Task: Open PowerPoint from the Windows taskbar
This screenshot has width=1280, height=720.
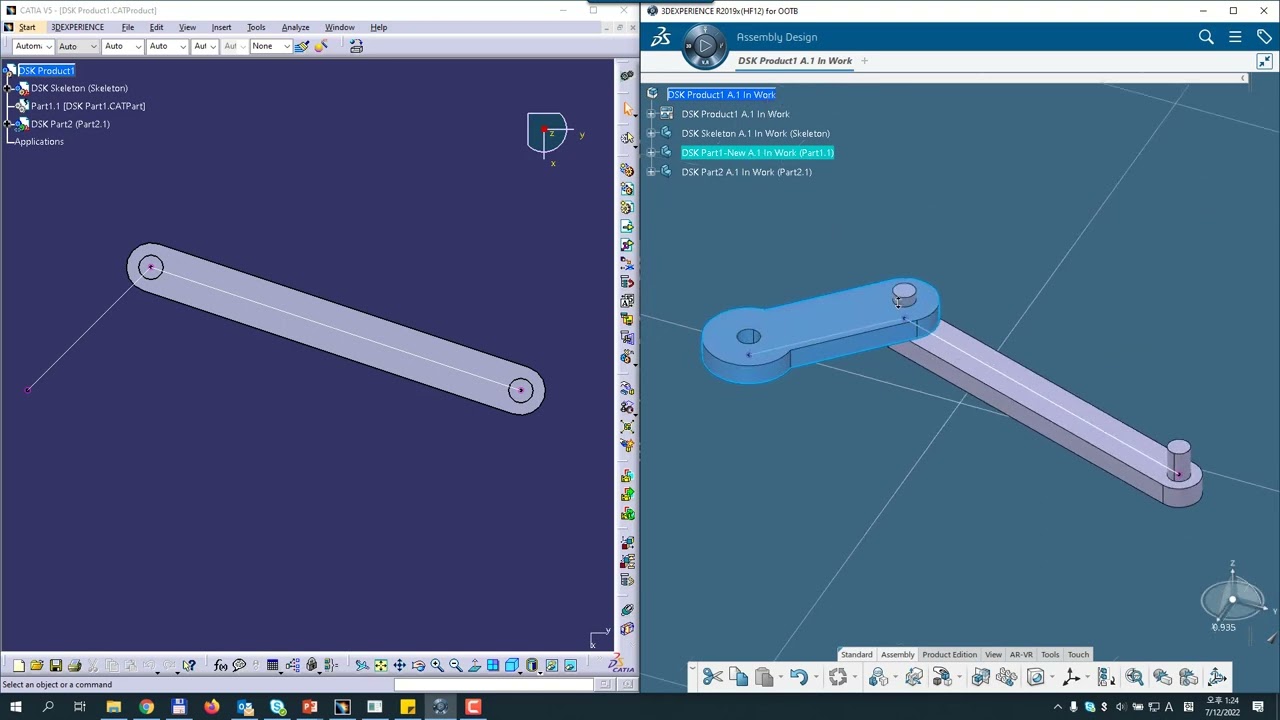Action: (310, 708)
